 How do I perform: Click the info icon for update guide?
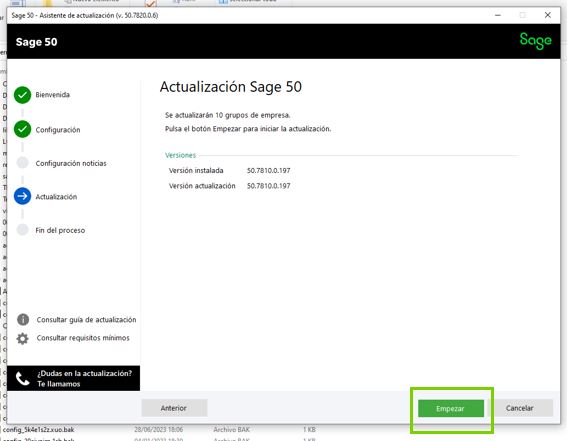(x=23, y=320)
